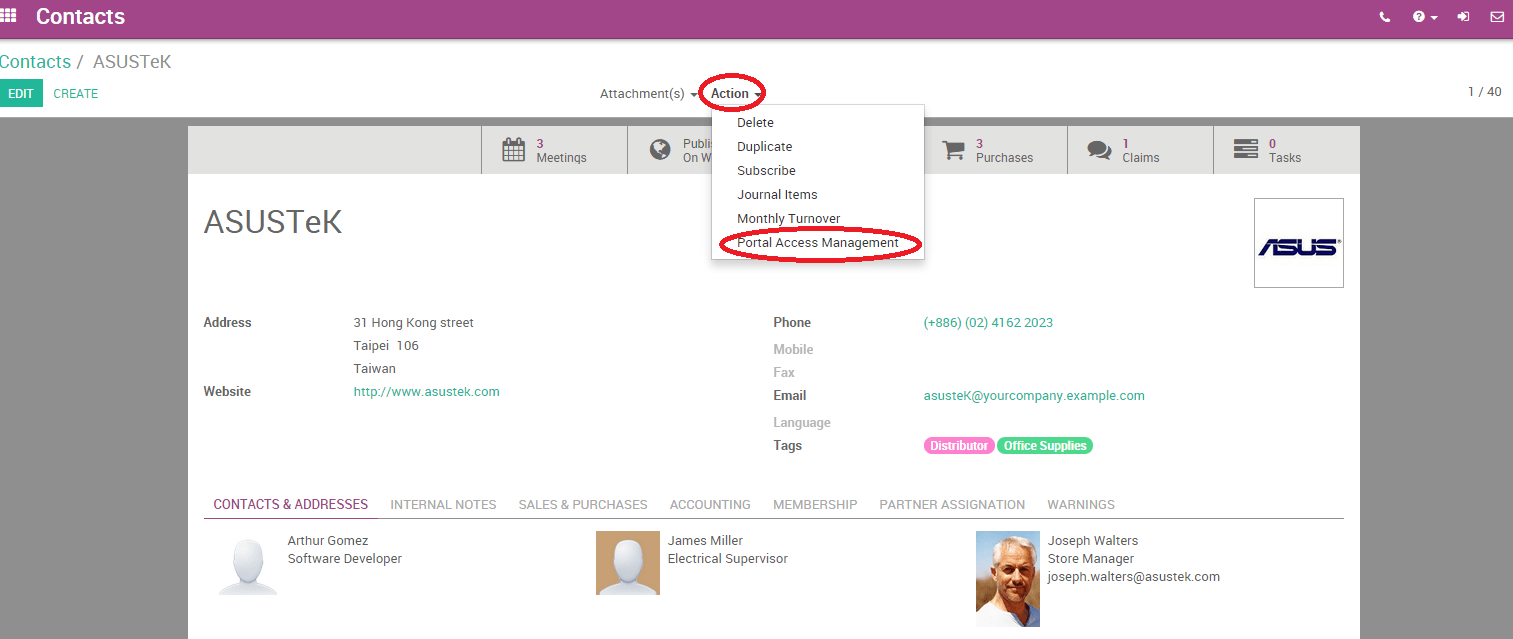Open the Meetings calendar icon
Viewport: 1513px width, 639px height.
point(513,147)
